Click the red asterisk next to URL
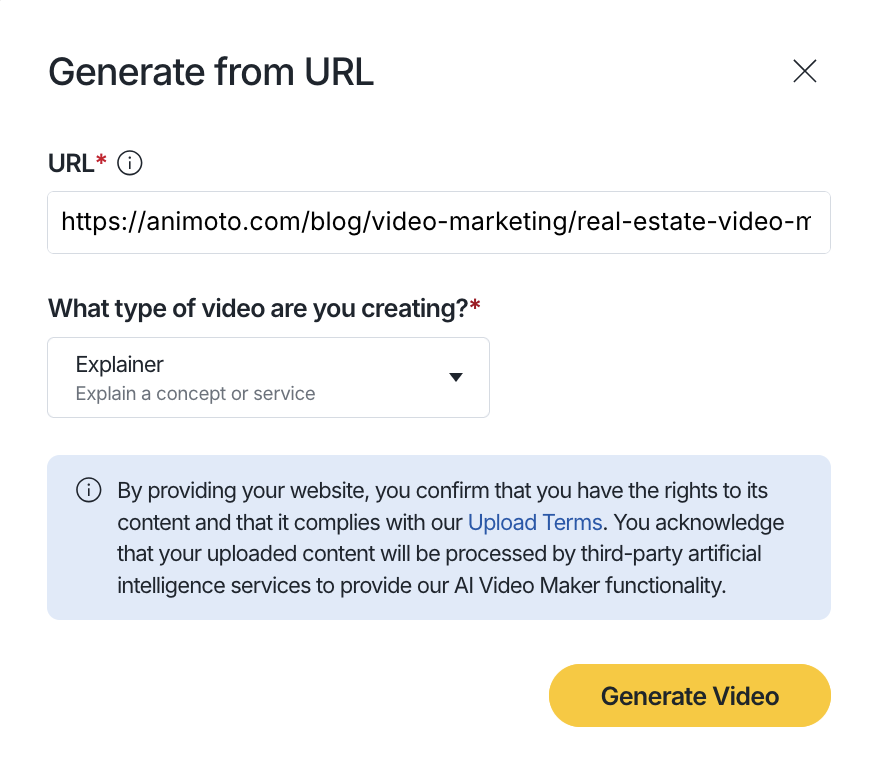Image resolution: width=874 pixels, height=764 pixels. (x=101, y=161)
